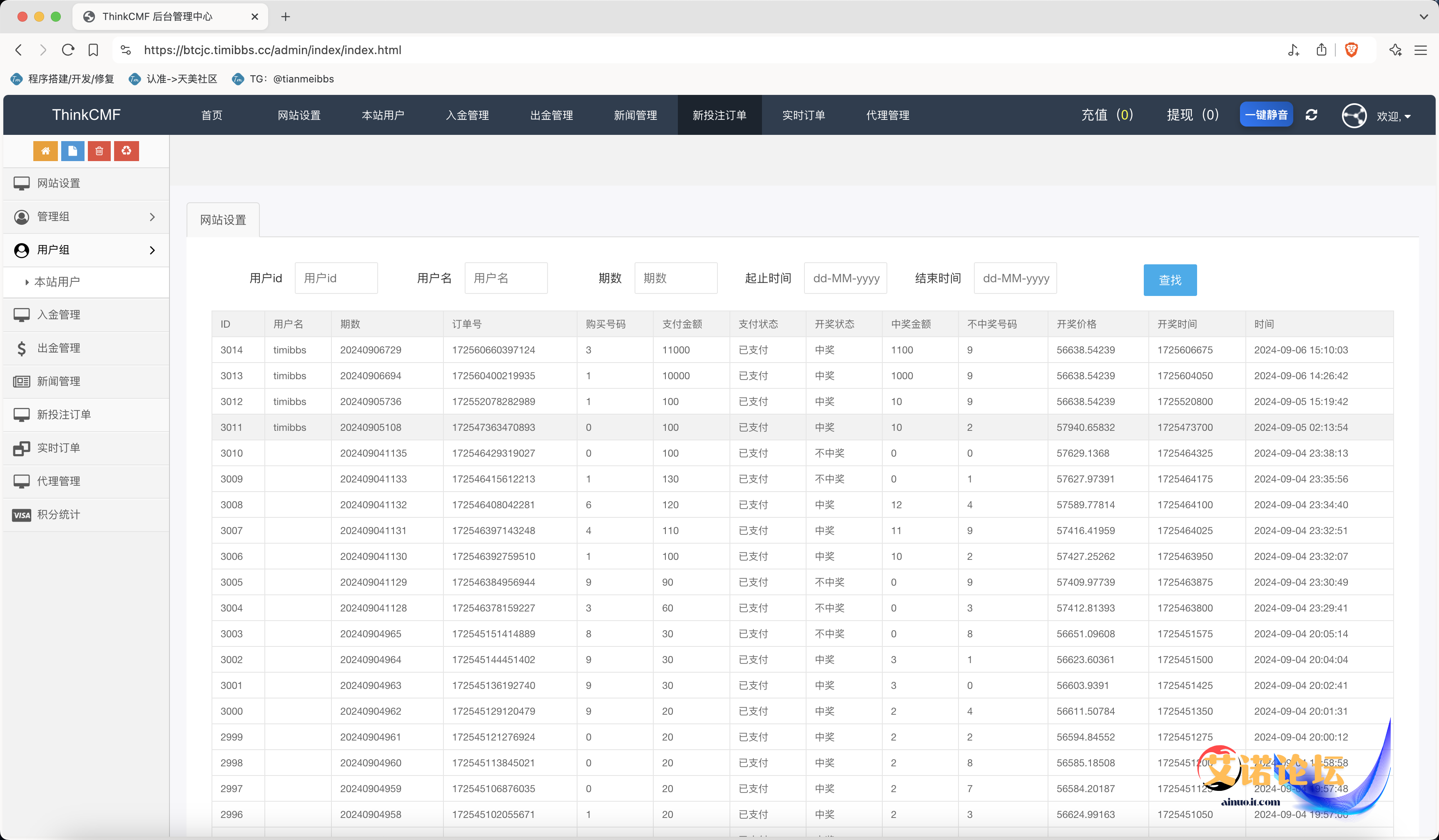Open 本站用户 sidebar sub-item

(86, 281)
